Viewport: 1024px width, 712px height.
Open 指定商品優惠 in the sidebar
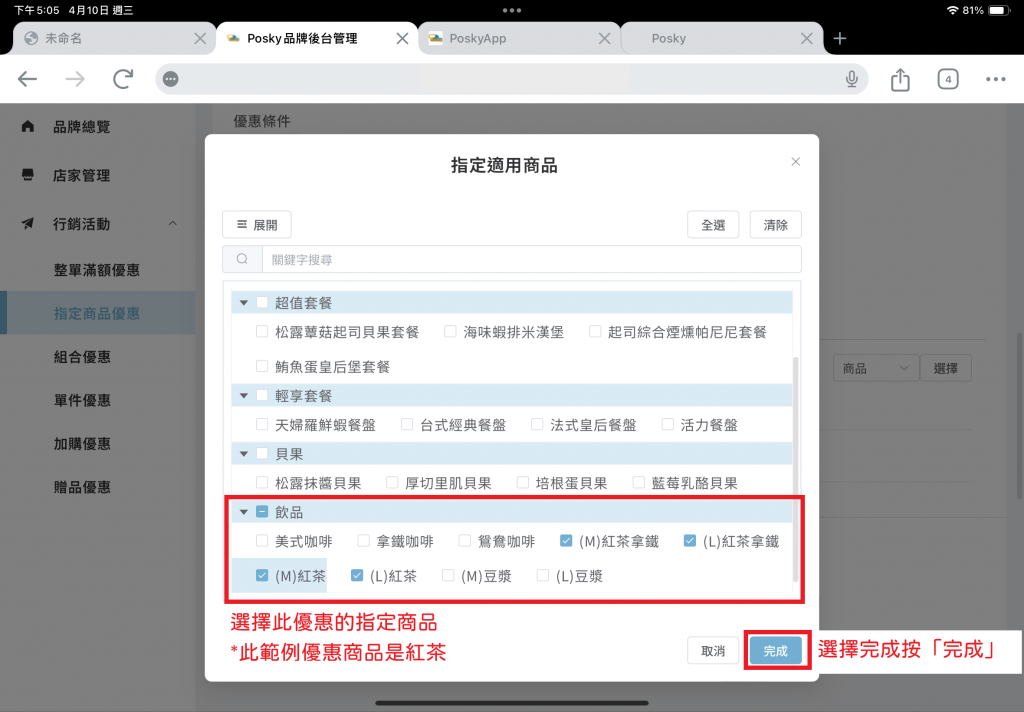tap(97, 314)
